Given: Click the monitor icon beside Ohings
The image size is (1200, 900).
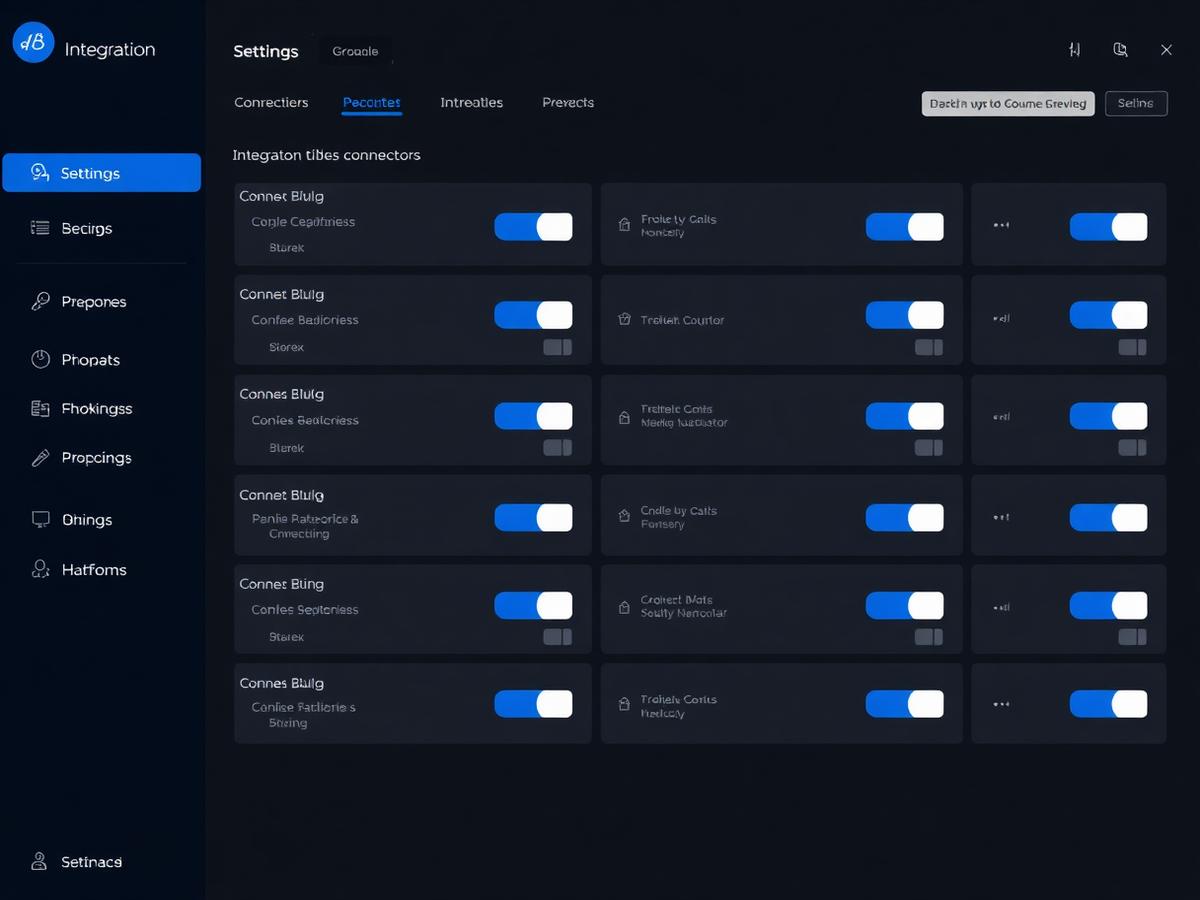Looking at the screenshot, I should [x=40, y=519].
